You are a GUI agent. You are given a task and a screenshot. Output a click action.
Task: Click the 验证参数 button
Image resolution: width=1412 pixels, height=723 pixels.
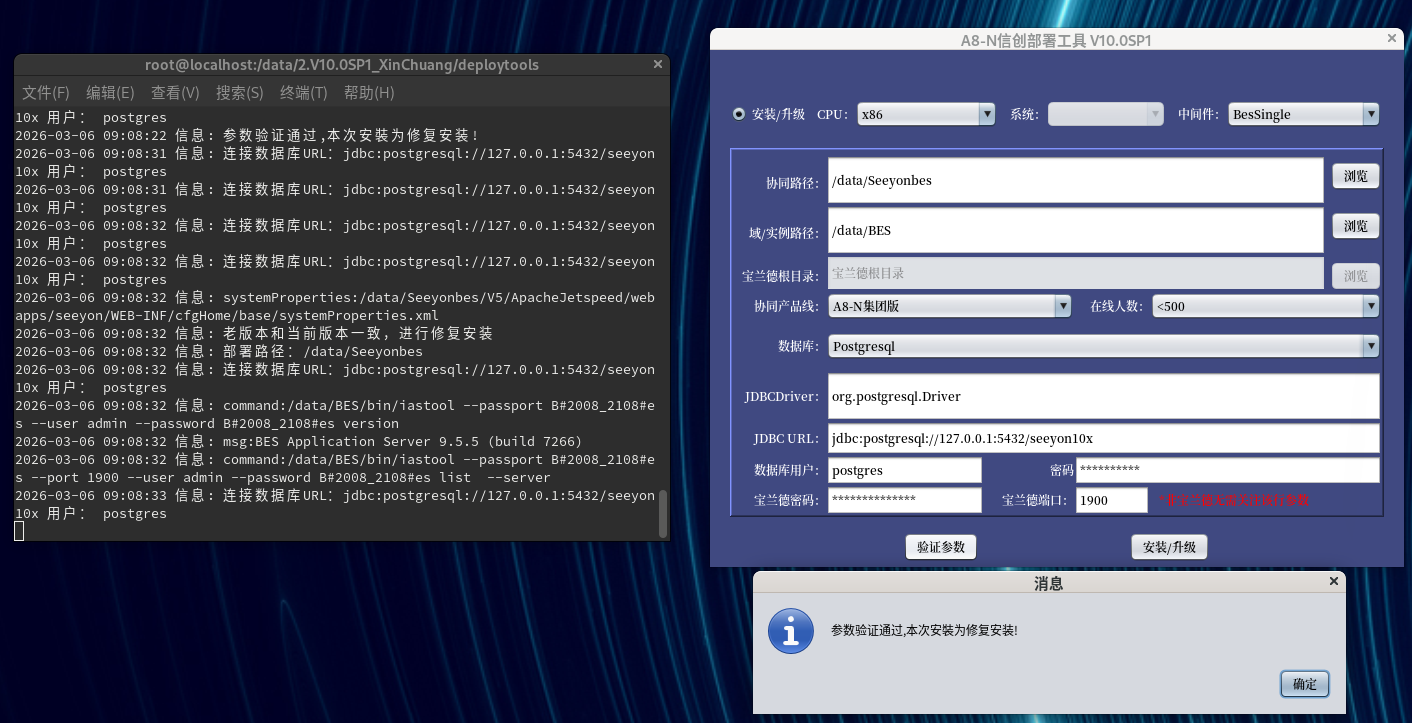941,547
